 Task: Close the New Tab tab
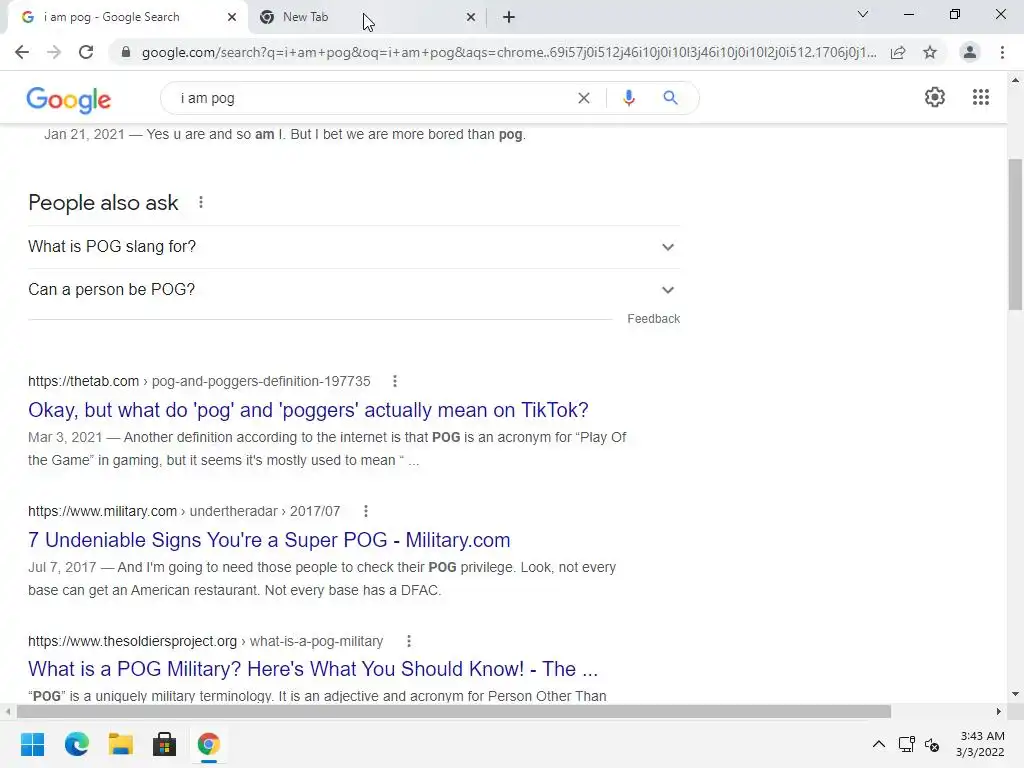click(x=471, y=17)
